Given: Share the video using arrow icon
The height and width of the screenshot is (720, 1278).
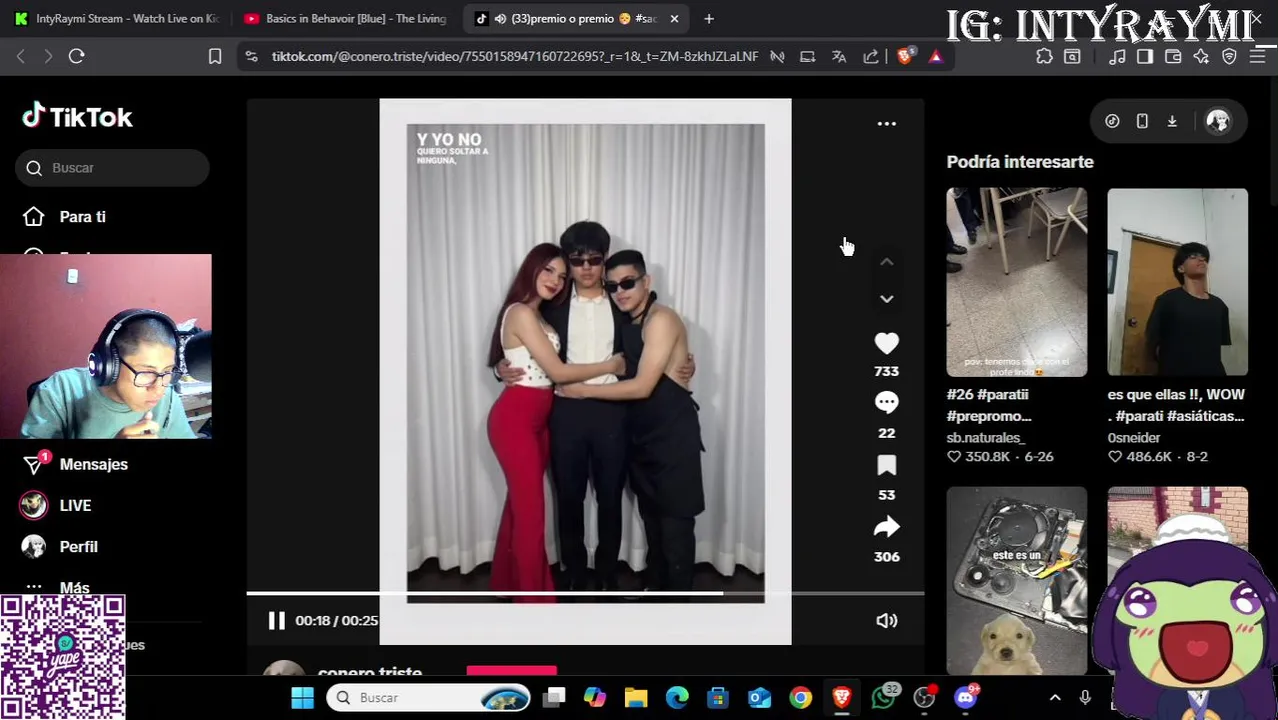Looking at the screenshot, I should (x=886, y=527).
